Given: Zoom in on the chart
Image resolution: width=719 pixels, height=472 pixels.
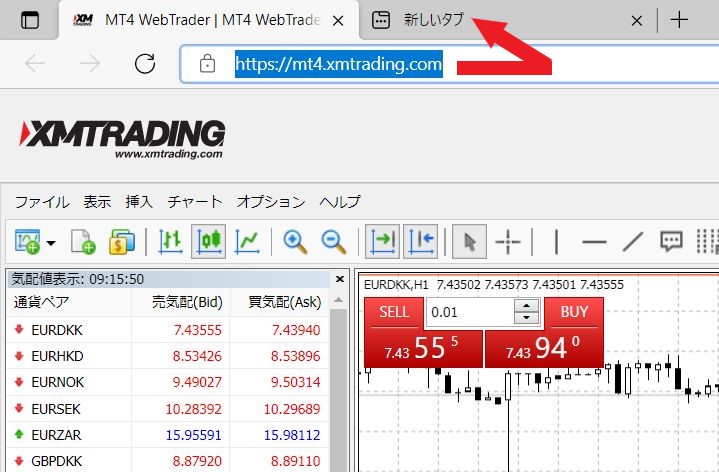Looking at the screenshot, I should coord(295,241).
